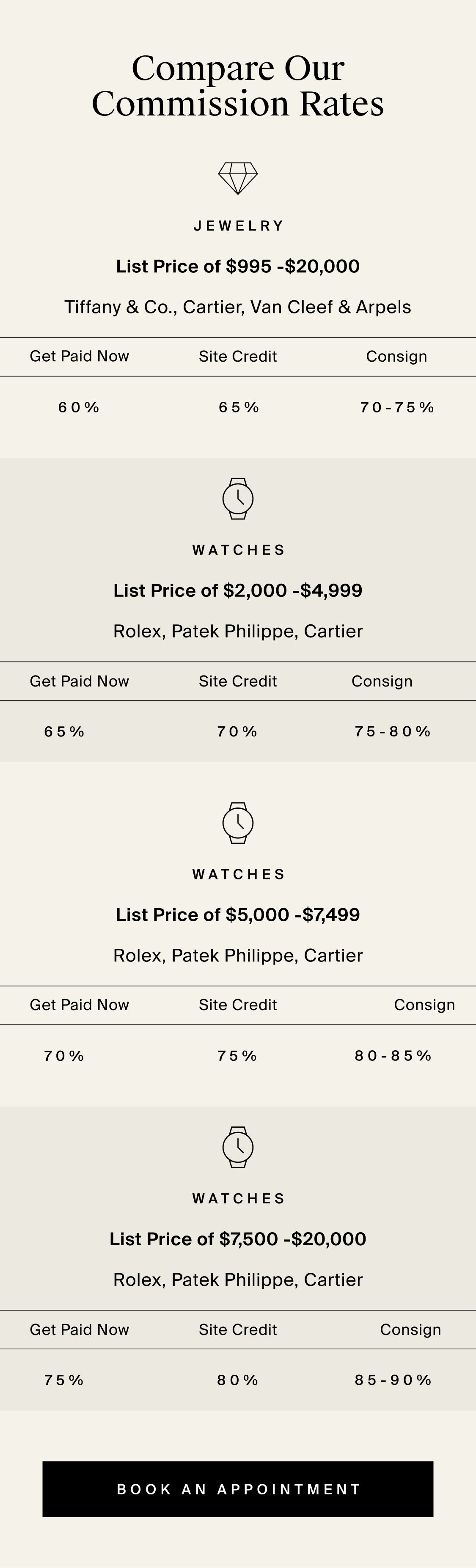Screen dimensions: 476x1568
Task: Click Tiffany & Co., Cartier, Van Cleef brands text
Action: pos(238,307)
